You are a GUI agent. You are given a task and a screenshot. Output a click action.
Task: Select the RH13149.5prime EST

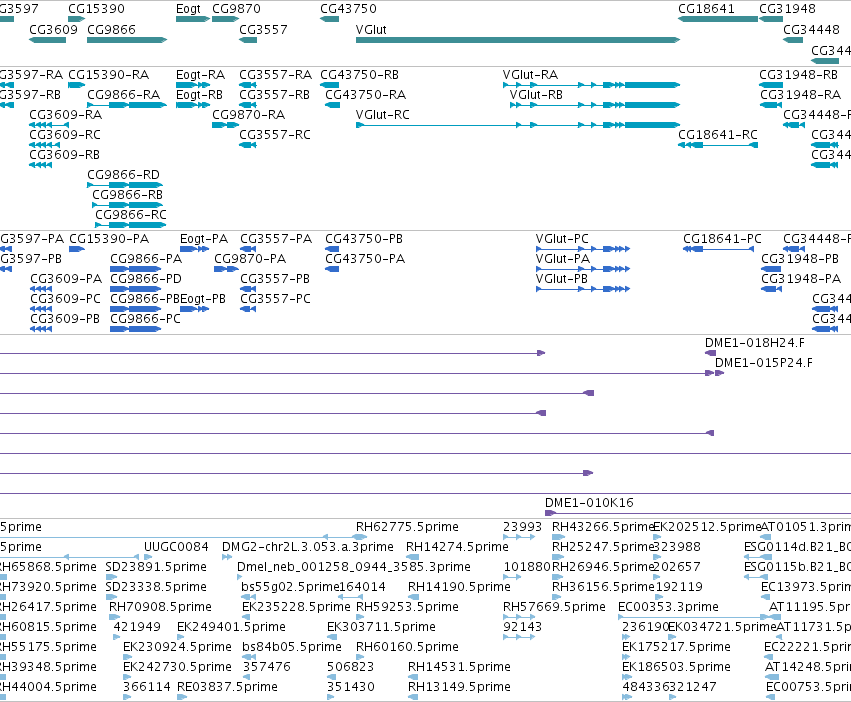[x=414, y=698]
